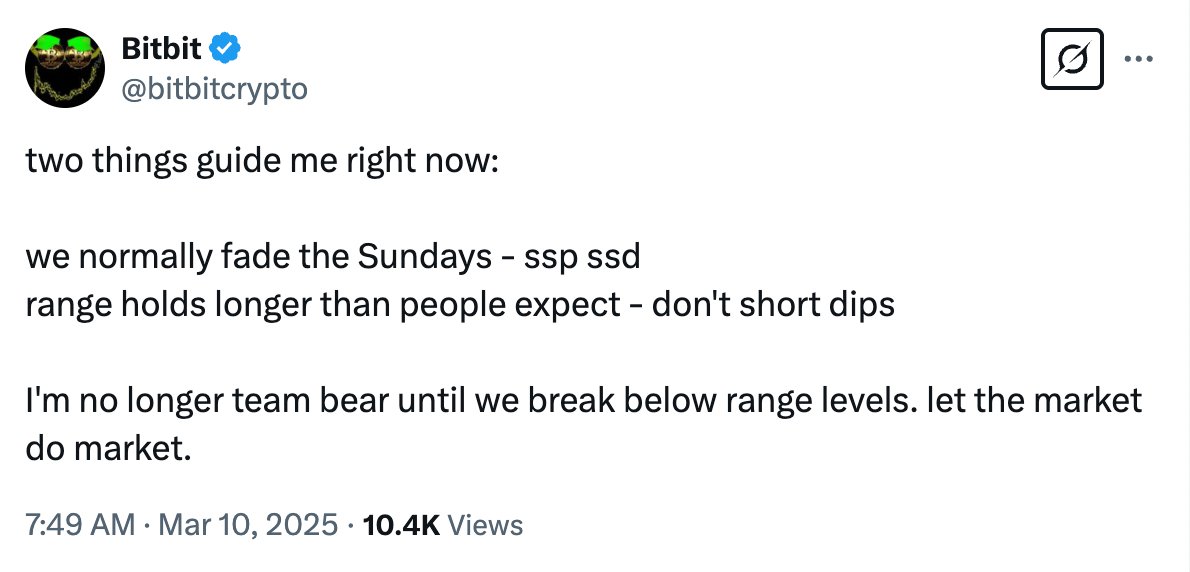
Task: Visit the @bitbitcrypto handle link
Action: (x=214, y=89)
